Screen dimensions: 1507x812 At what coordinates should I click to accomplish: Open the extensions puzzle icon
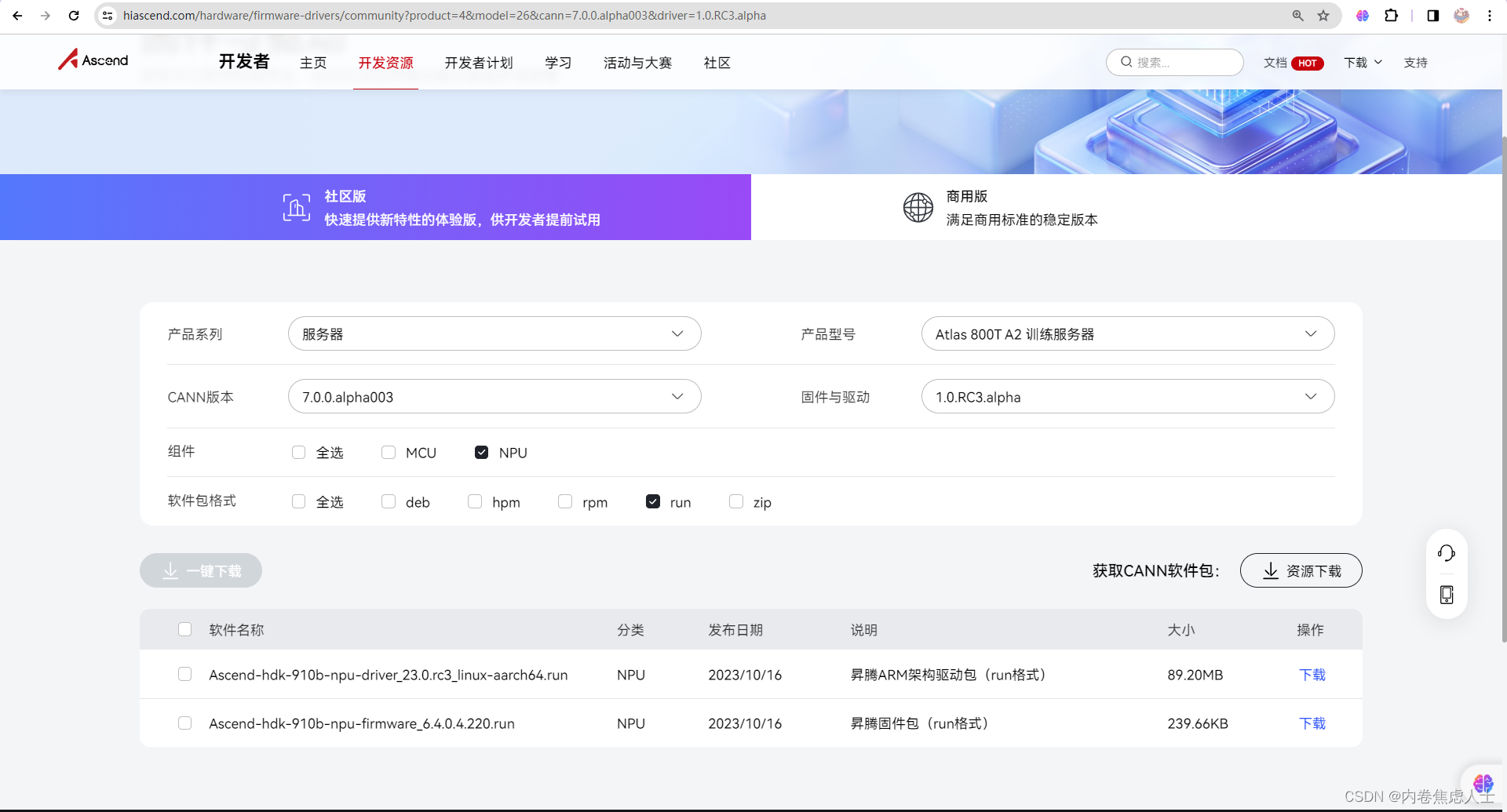(1391, 16)
